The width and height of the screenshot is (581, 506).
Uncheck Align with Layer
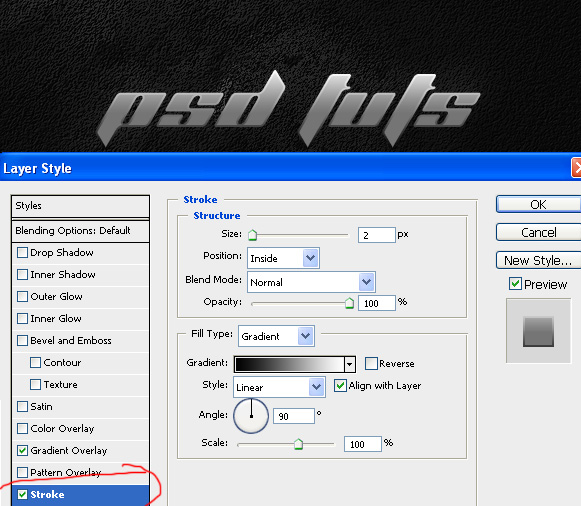point(340,386)
